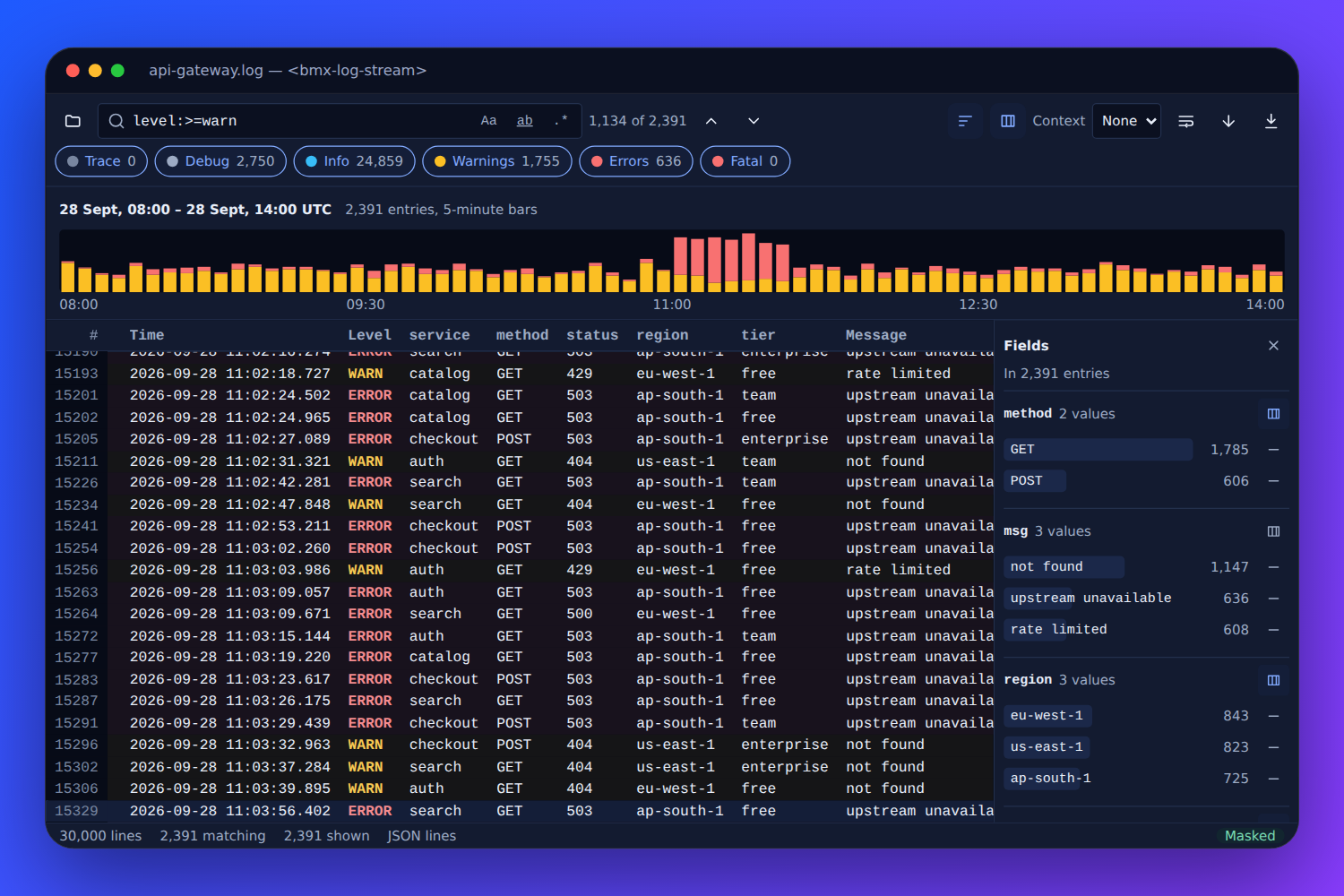This screenshot has width=1344, height=896.
Task: Add region field as column icon
Action: (1273, 680)
